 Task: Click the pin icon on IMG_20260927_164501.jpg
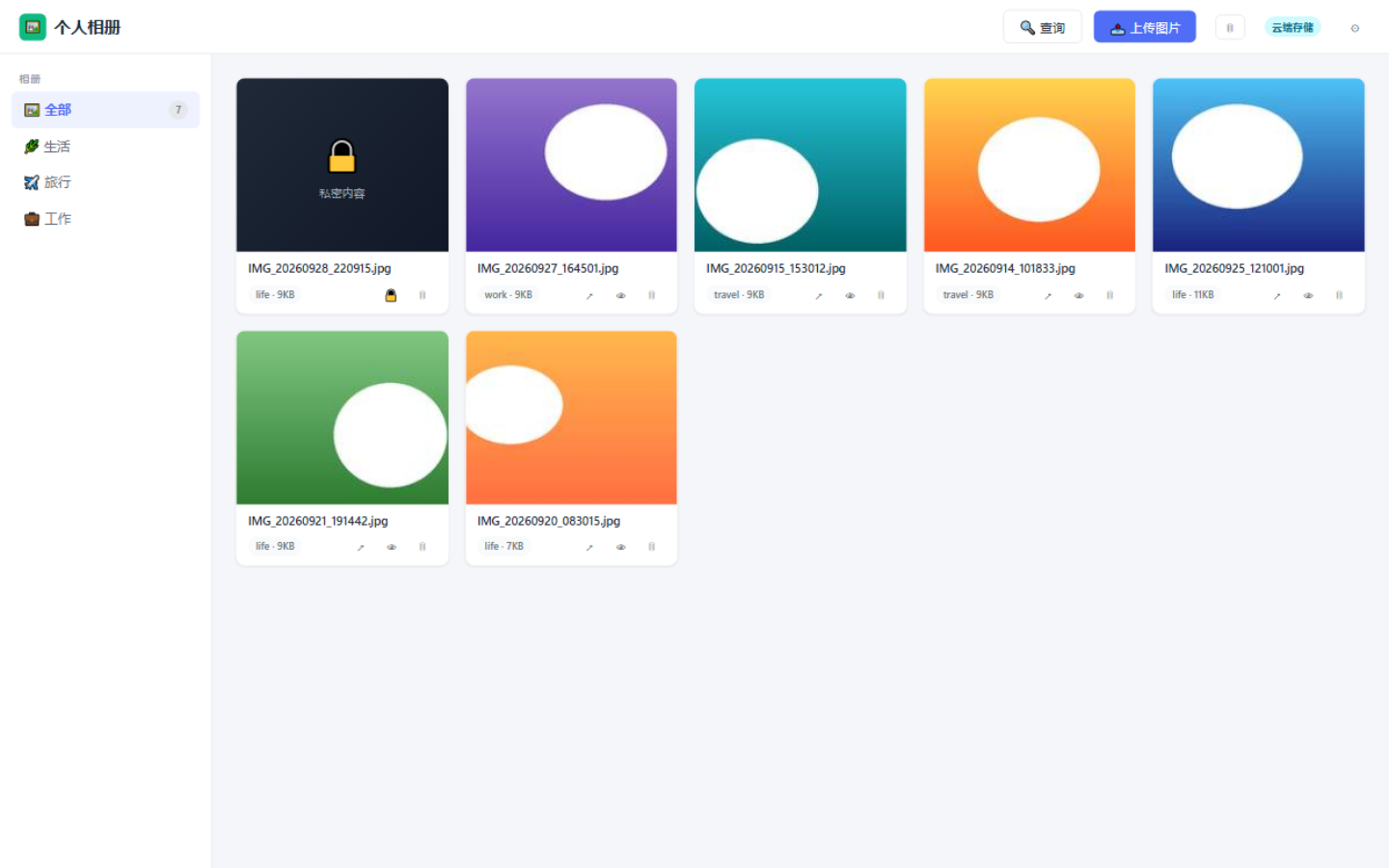[x=589, y=295]
